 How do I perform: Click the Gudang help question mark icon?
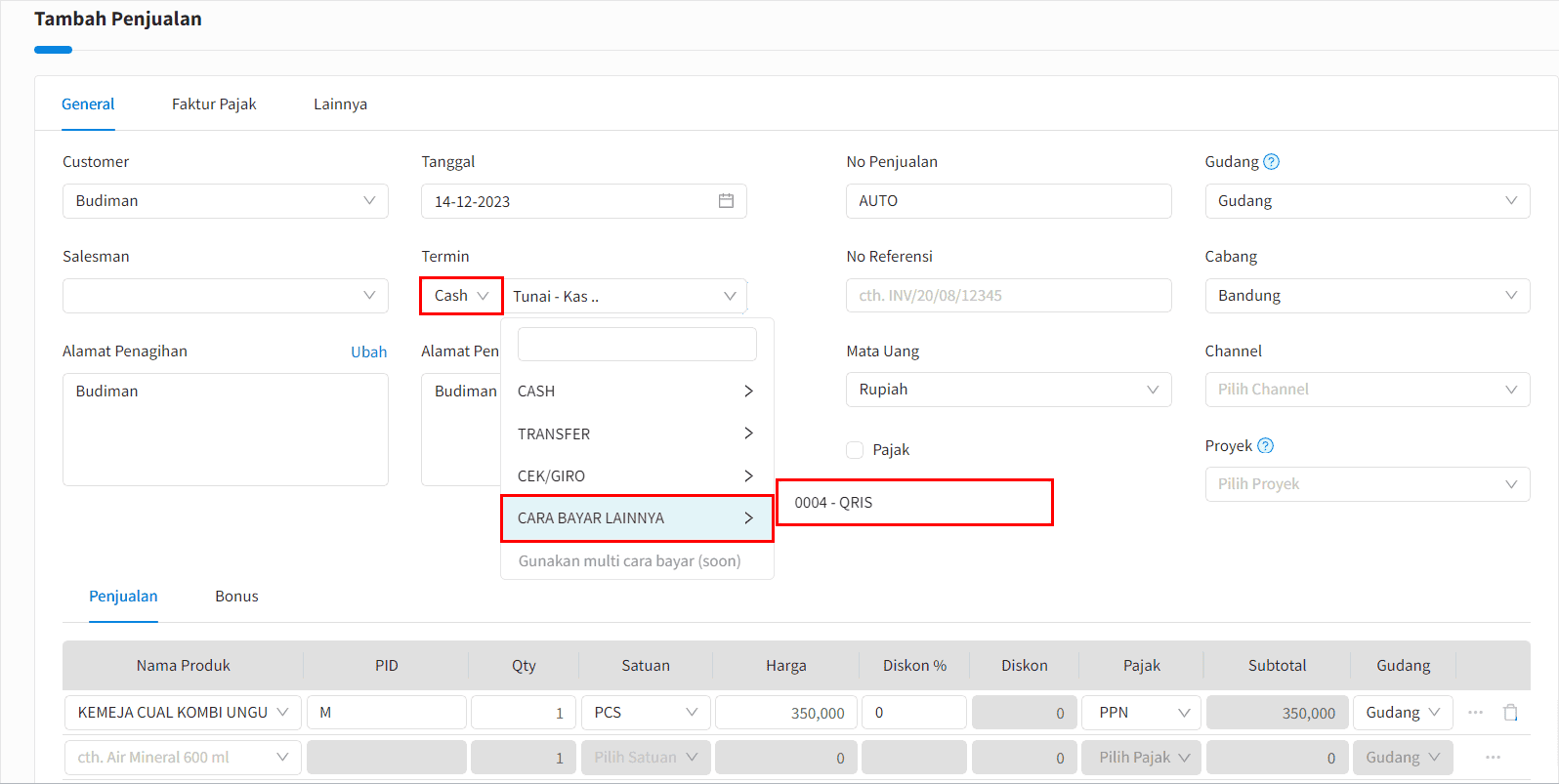[1271, 162]
